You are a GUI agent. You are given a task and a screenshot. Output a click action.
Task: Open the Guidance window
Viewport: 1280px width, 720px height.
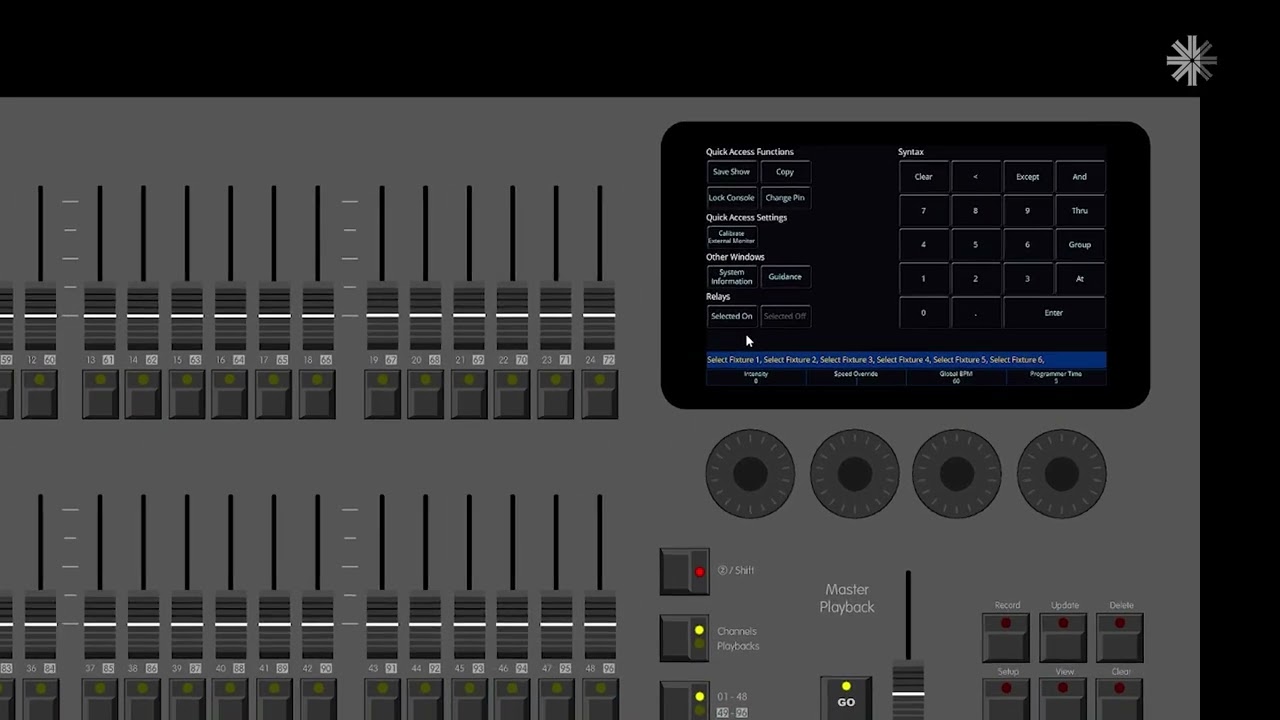click(x=785, y=277)
